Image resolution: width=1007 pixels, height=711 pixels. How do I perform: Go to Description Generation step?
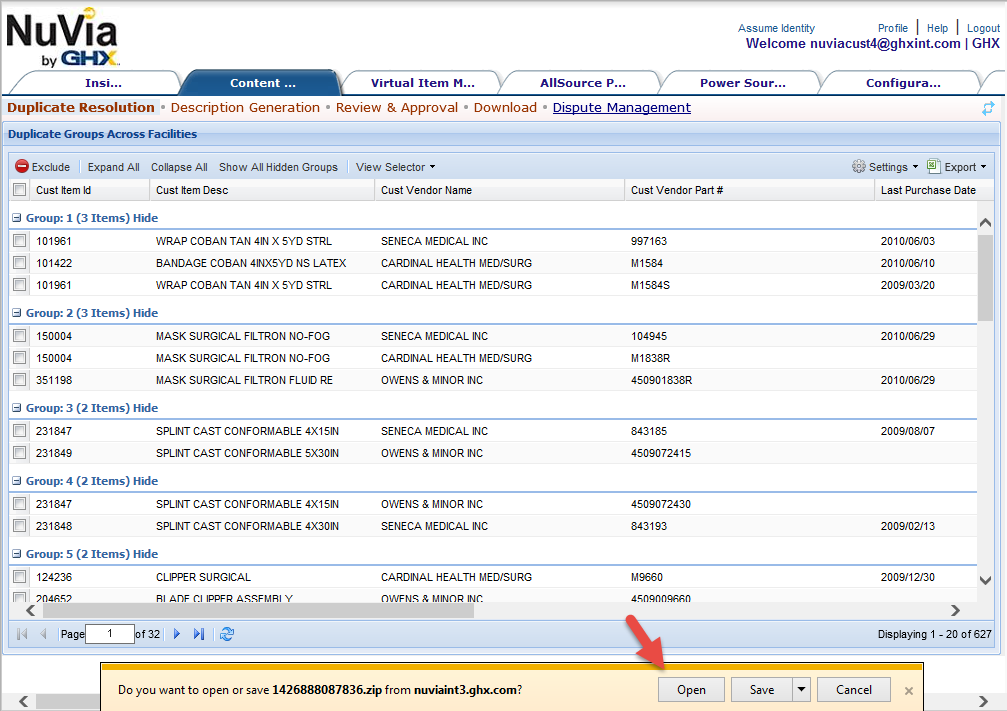click(245, 108)
